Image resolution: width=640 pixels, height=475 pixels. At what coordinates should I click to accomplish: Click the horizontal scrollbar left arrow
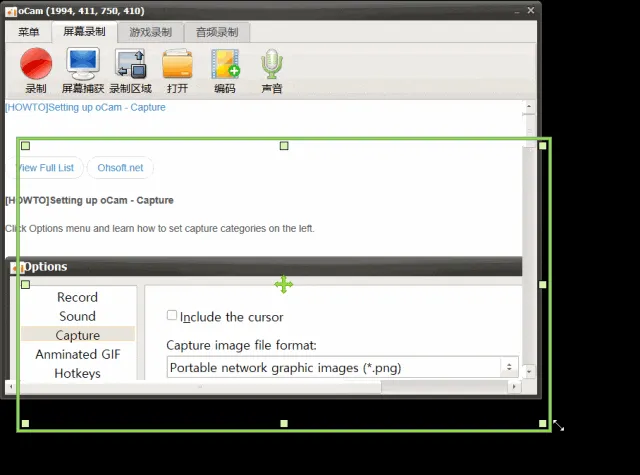11,386
